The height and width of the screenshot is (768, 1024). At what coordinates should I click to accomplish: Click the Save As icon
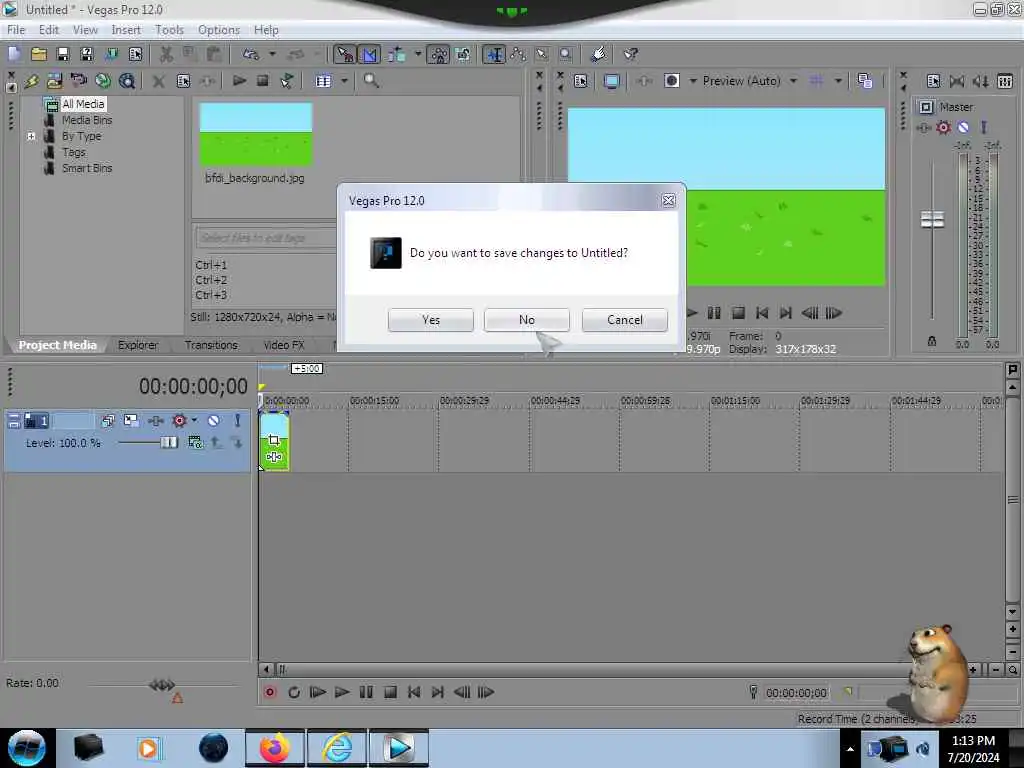coord(87,54)
